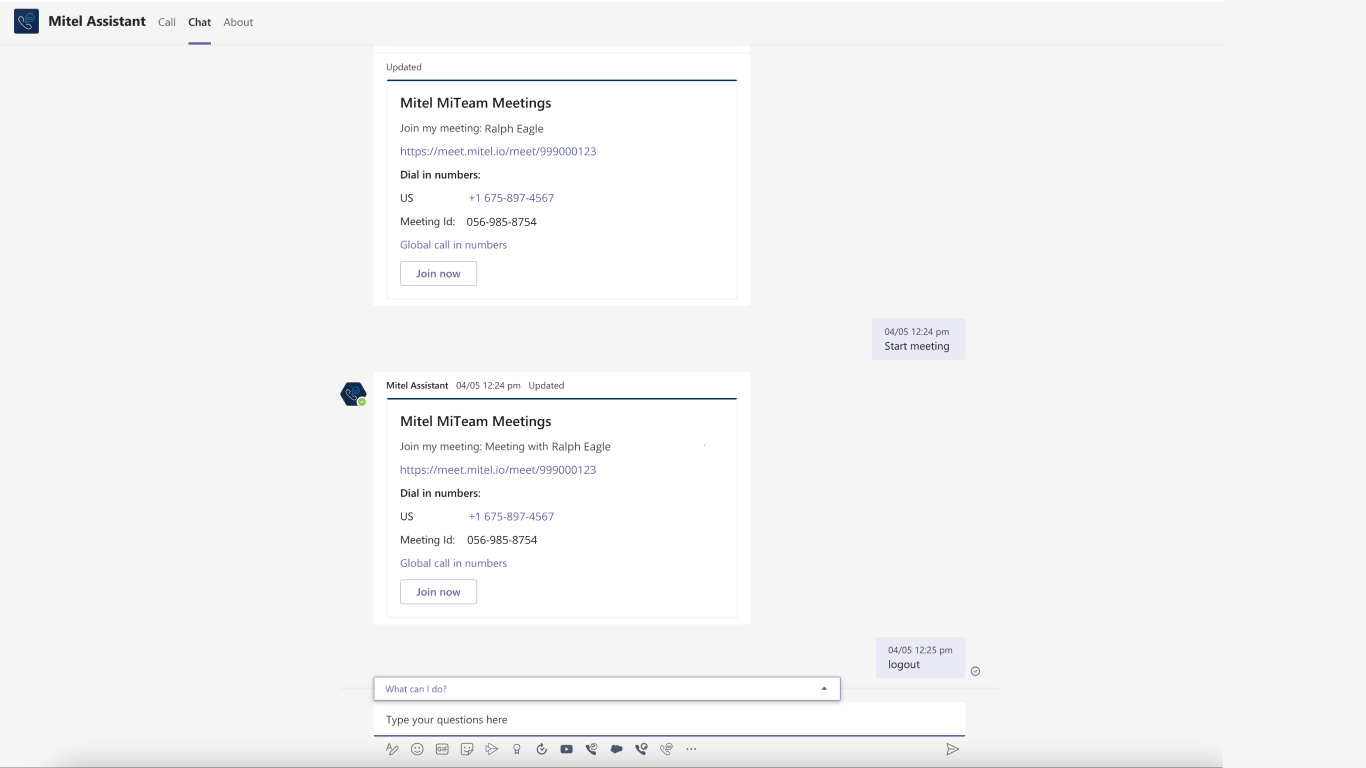Click the YouTube video icon
Viewport: 1366px width, 768px height.
567,749
